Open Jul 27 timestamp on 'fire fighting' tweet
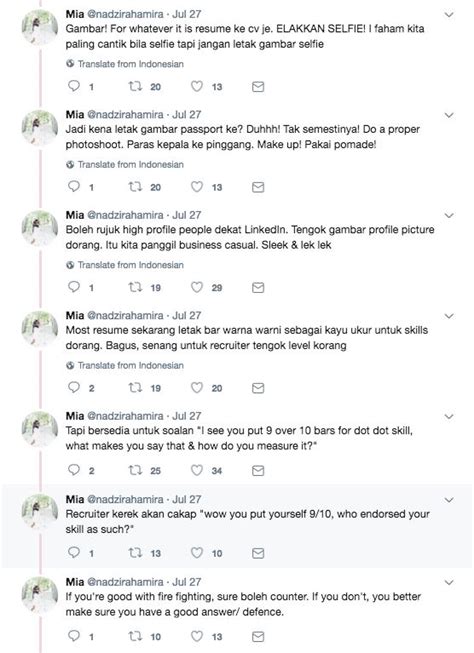 point(187,582)
